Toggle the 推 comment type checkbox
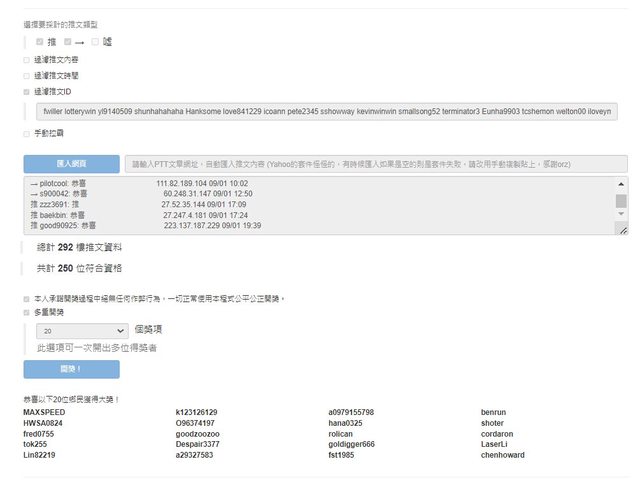Viewport: 640px width, 480px height. point(40,42)
